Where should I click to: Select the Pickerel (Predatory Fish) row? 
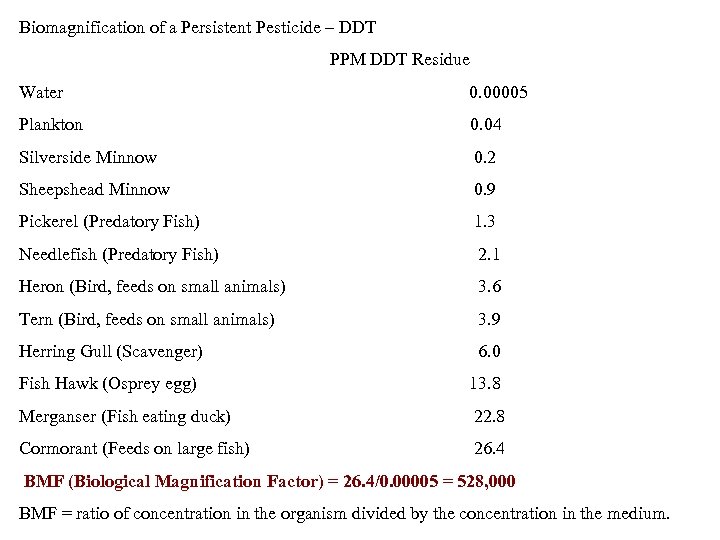pyautogui.click(x=109, y=221)
